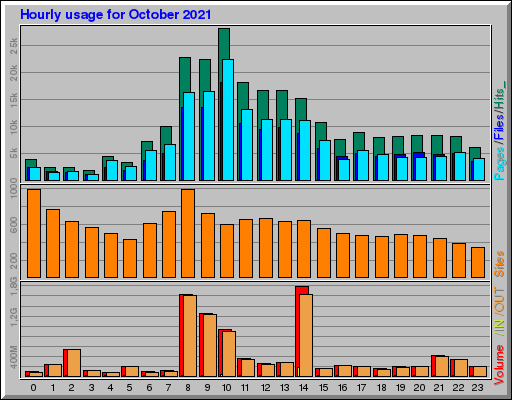
Task: Select the cyan Pages bar at hour 9
Action: [x=209, y=136]
